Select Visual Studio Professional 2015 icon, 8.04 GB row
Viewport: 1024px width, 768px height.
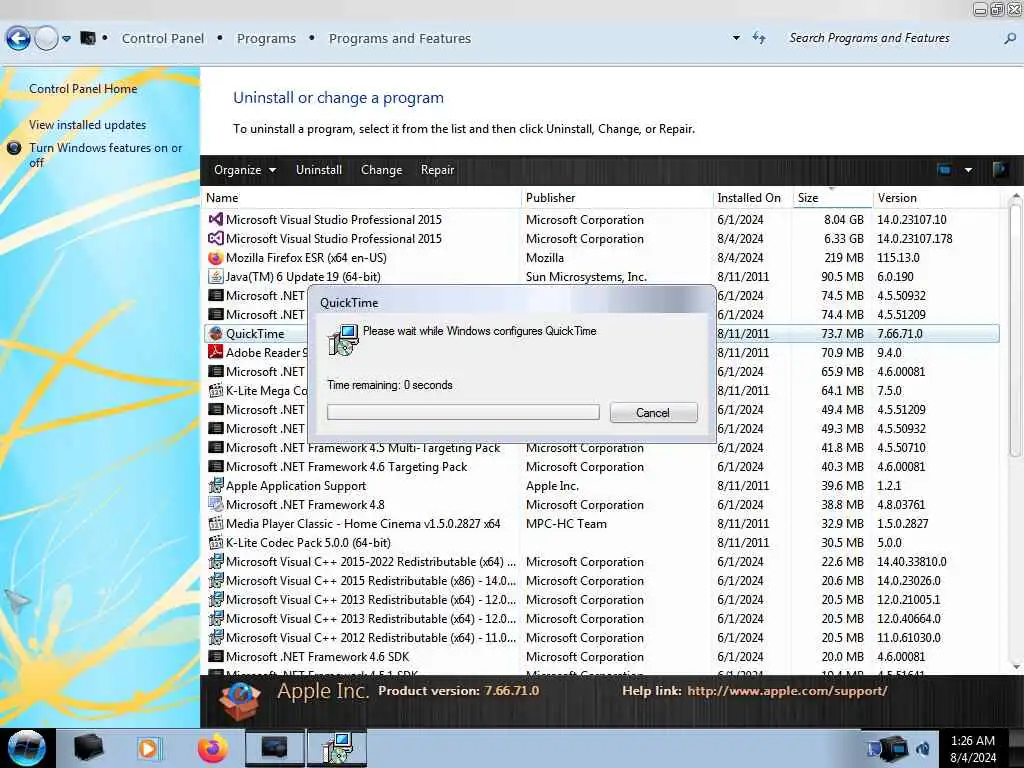pos(216,219)
